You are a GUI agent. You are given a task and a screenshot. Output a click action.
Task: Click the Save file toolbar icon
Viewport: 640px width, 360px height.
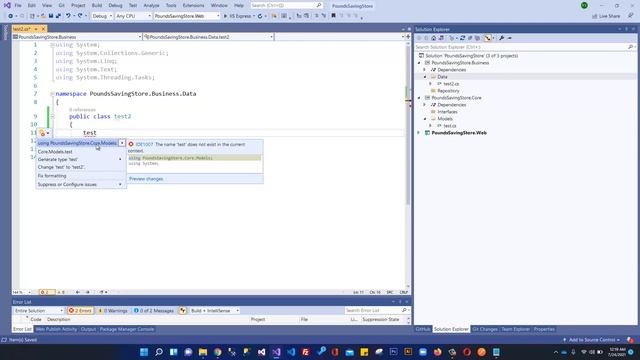click(x=51, y=16)
